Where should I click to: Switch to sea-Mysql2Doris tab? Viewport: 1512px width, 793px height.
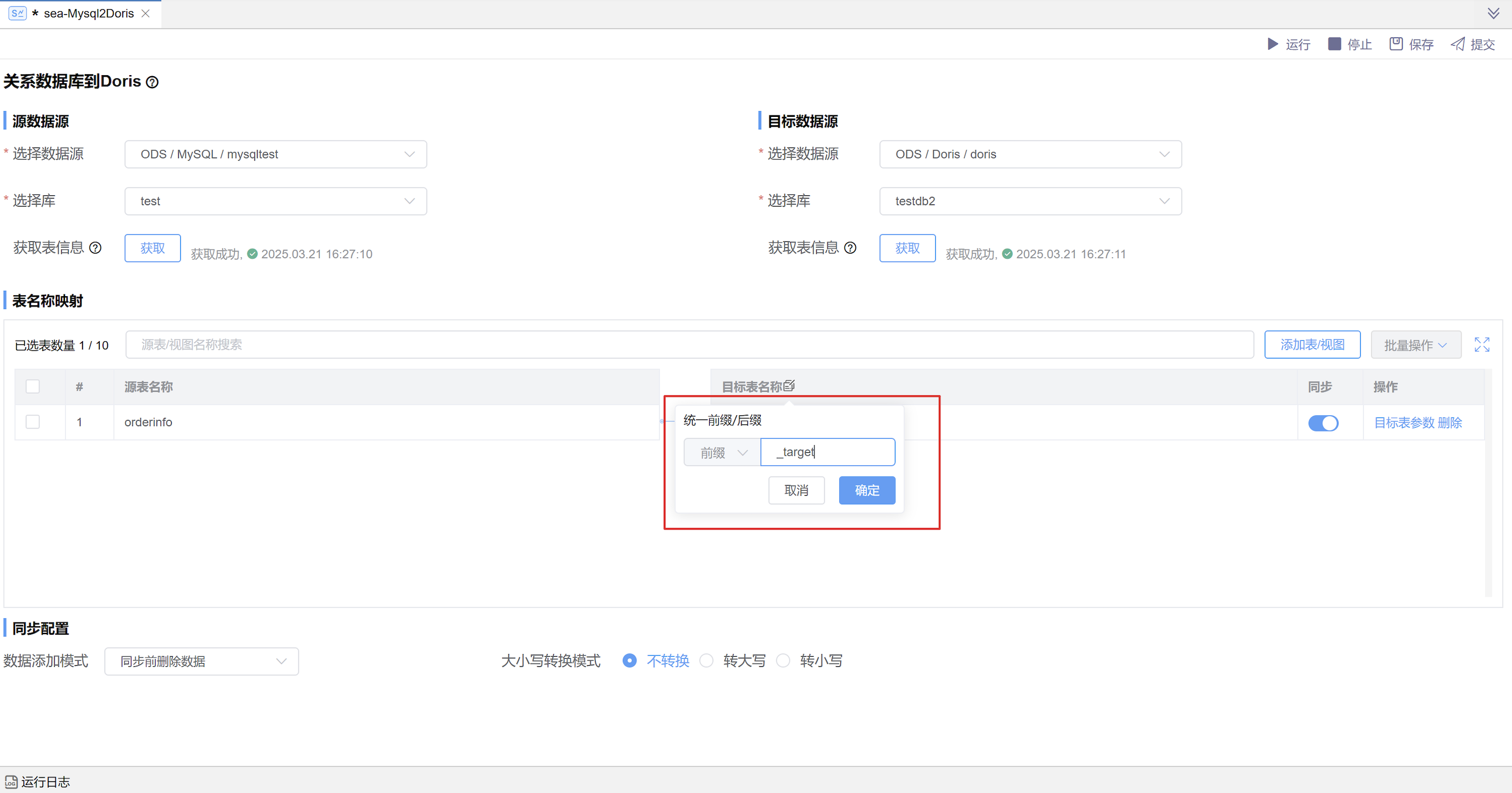click(x=88, y=13)
